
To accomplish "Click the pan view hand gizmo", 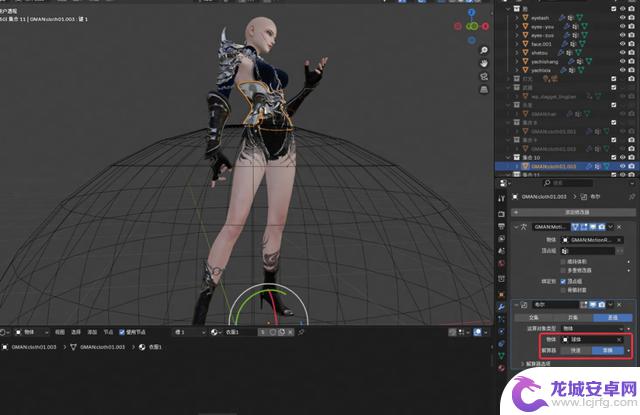I will point(484,63).
